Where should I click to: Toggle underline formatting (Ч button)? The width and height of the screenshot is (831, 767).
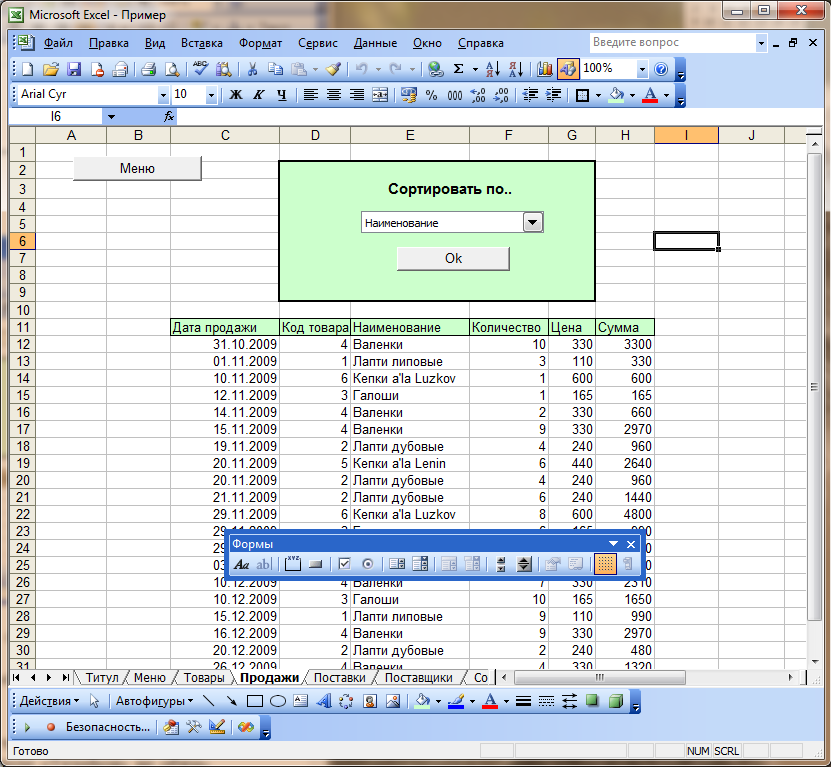pyautogui.click(x=281, y=95)
